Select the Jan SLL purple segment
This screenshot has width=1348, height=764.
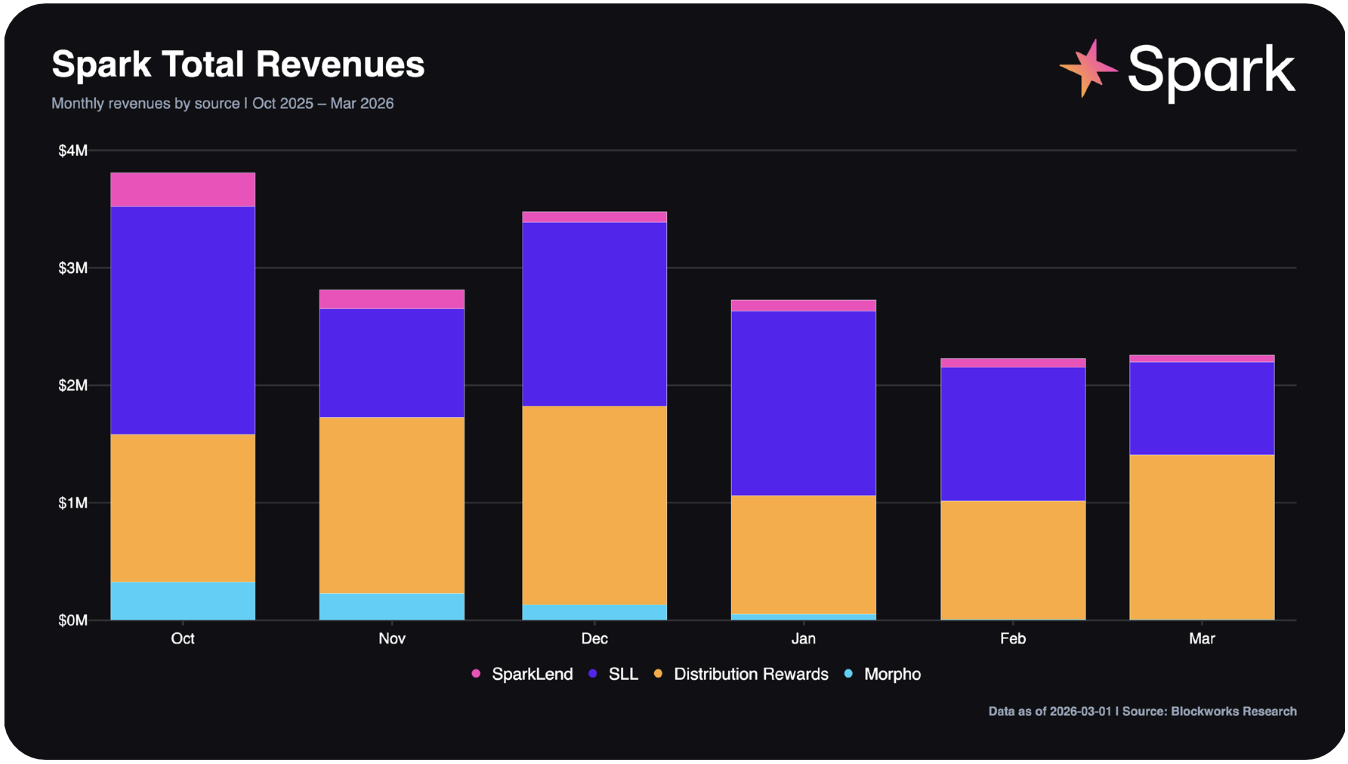[x=804, y=404]
